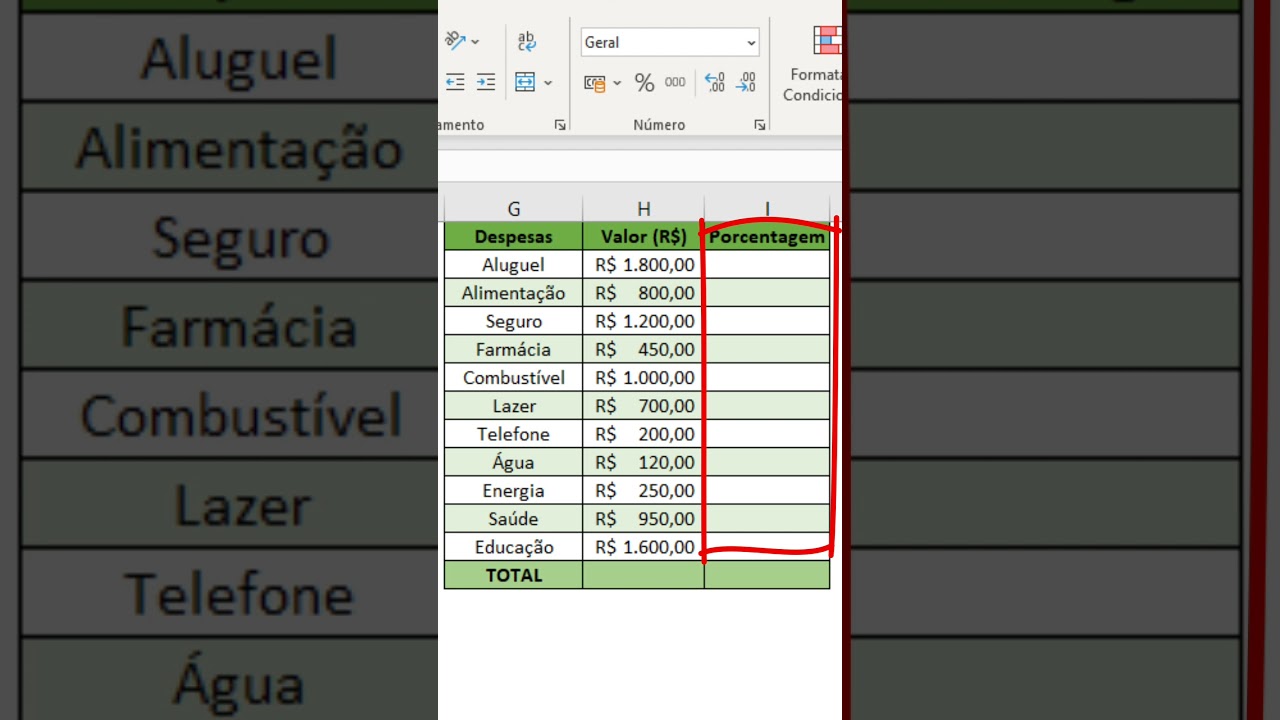Click the R$ 250,00 value cell

click(643, 490)
